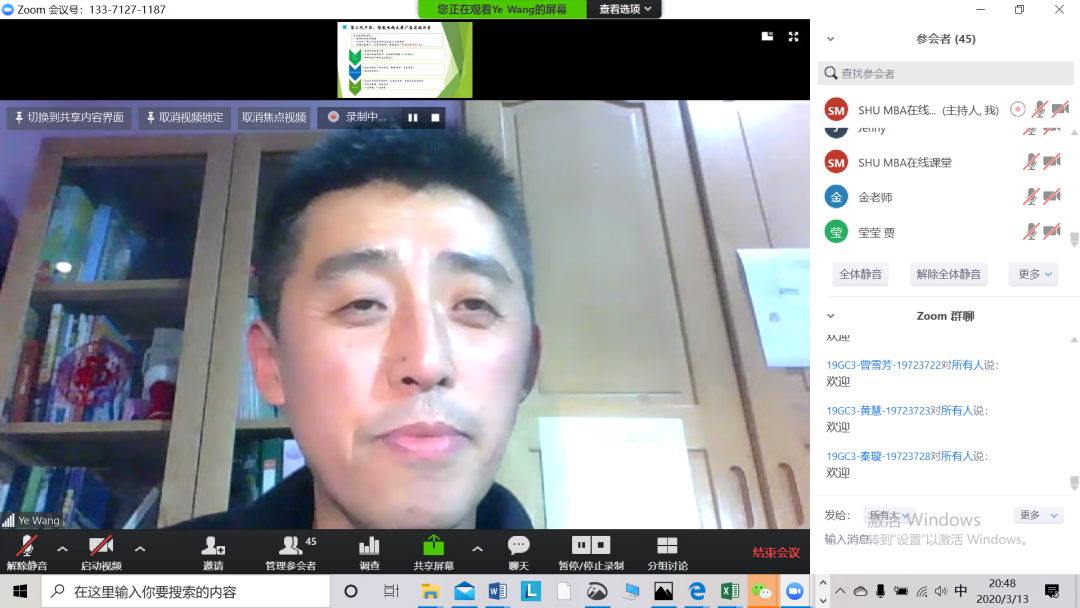This screenshot has height=608, width=1080.
Task: Unmute microphone (解除静音)
Action: (27, 546)
